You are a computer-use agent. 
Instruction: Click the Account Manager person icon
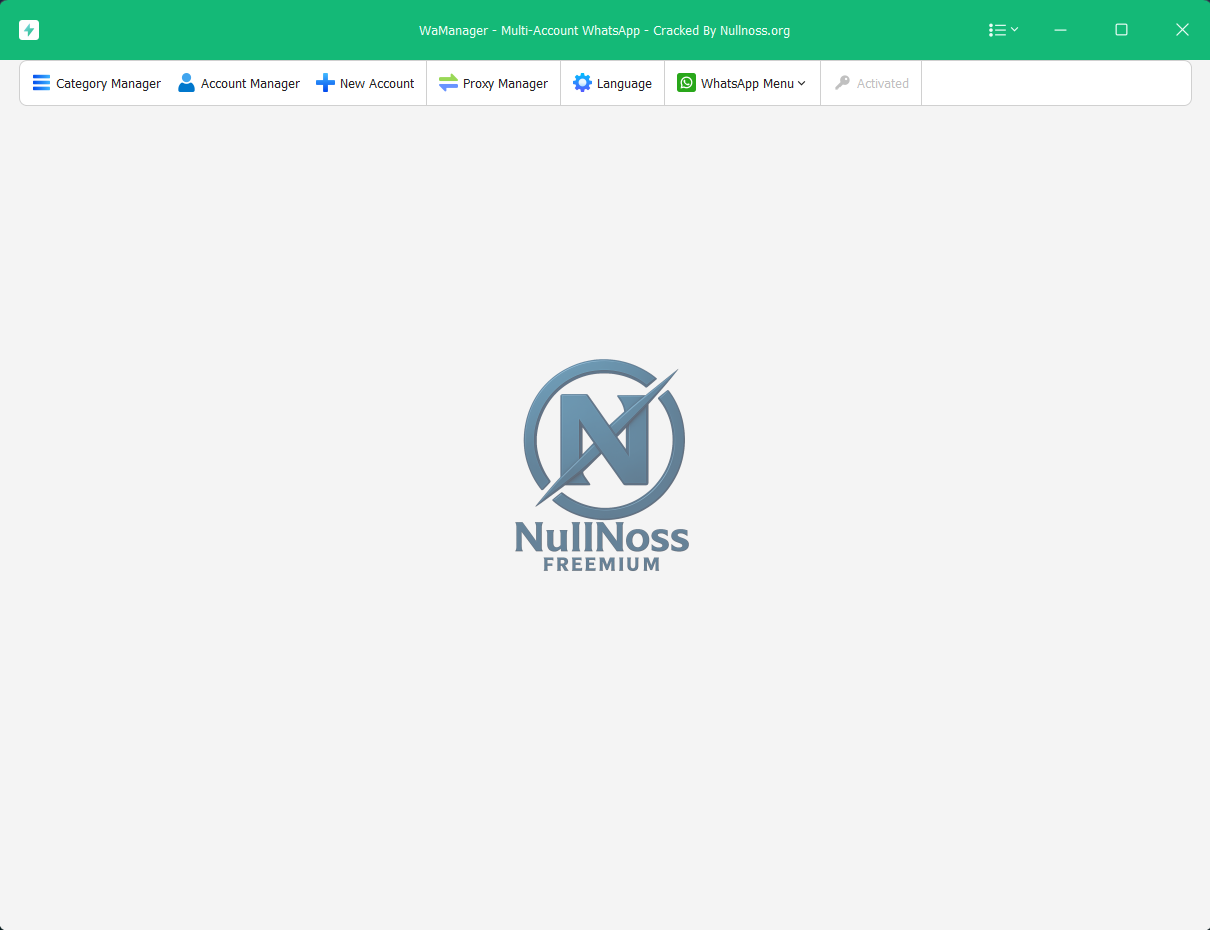click(186, 83)
